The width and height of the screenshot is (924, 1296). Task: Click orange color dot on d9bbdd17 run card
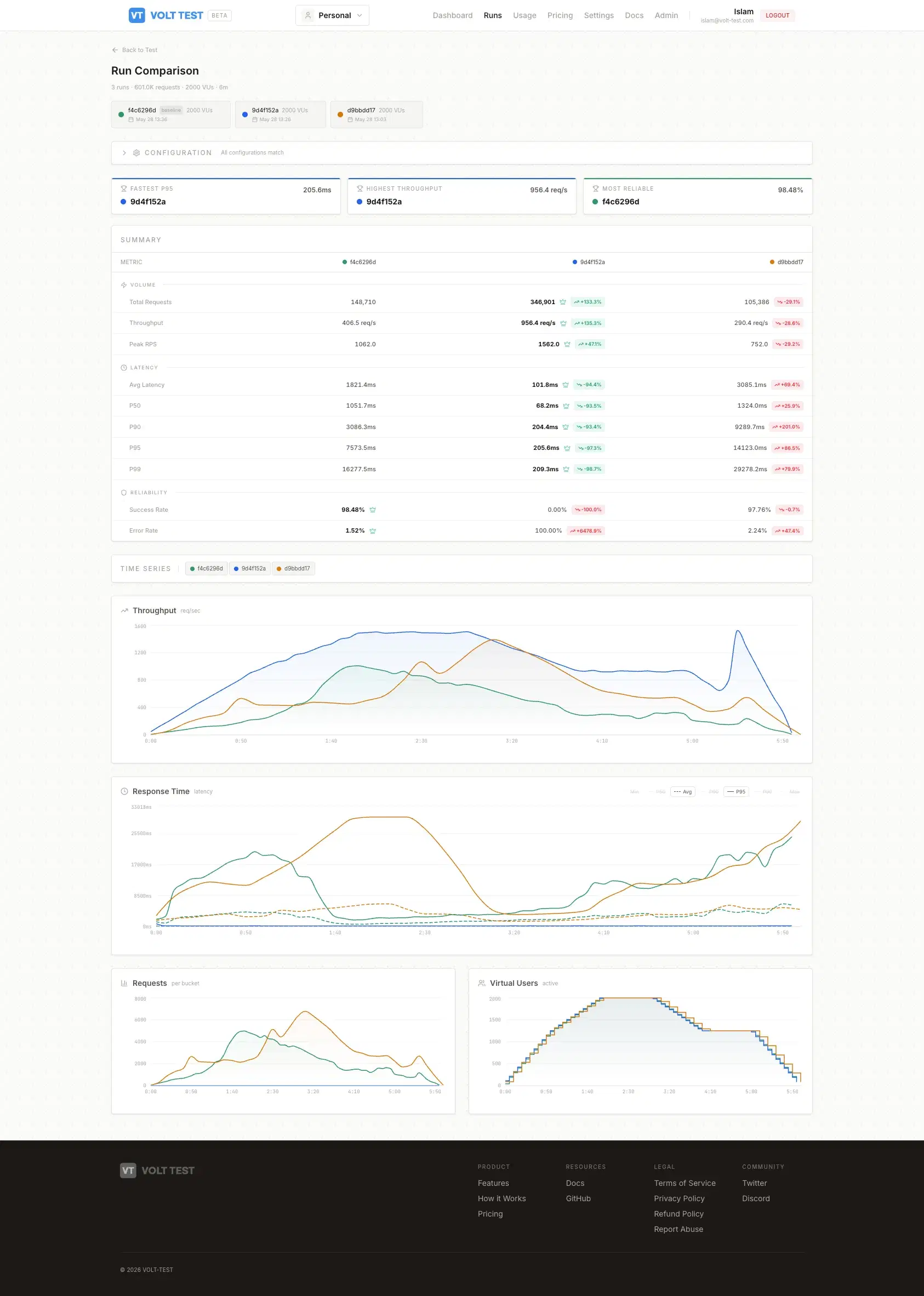pyautogui.click(x=340, y=115)
